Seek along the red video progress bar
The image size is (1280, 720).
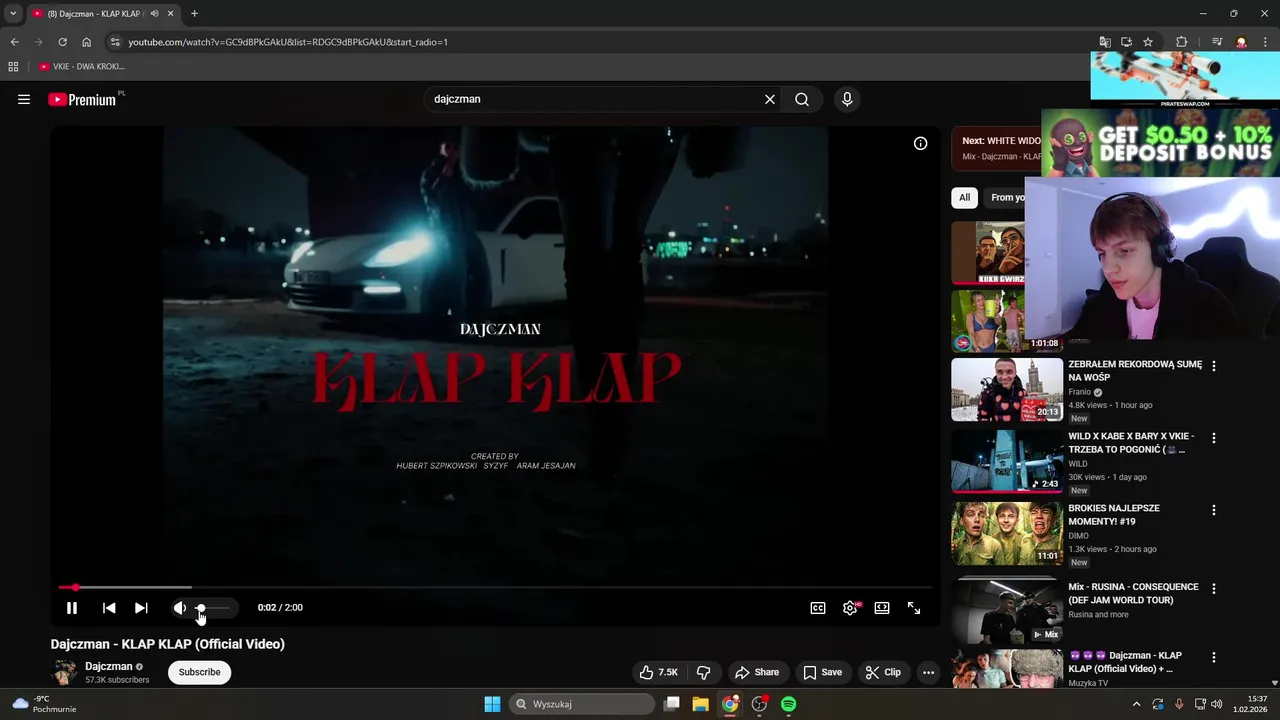(x=495, y=587)
